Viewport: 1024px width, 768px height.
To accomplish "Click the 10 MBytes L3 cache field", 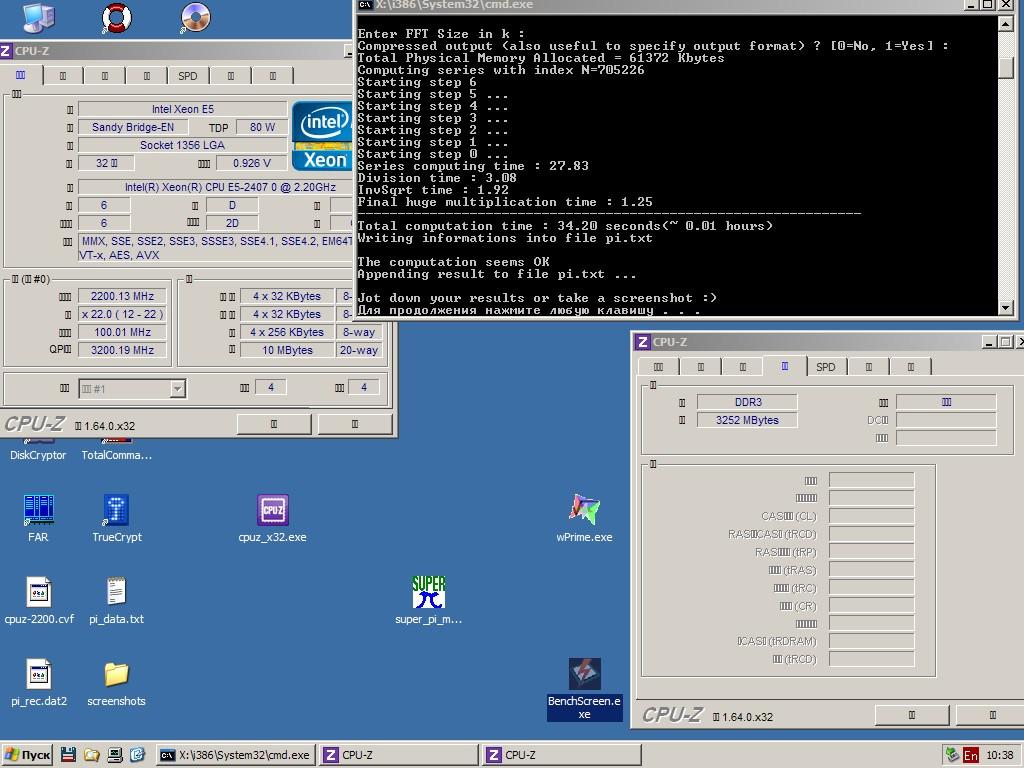I will click(x=287, y=350).
